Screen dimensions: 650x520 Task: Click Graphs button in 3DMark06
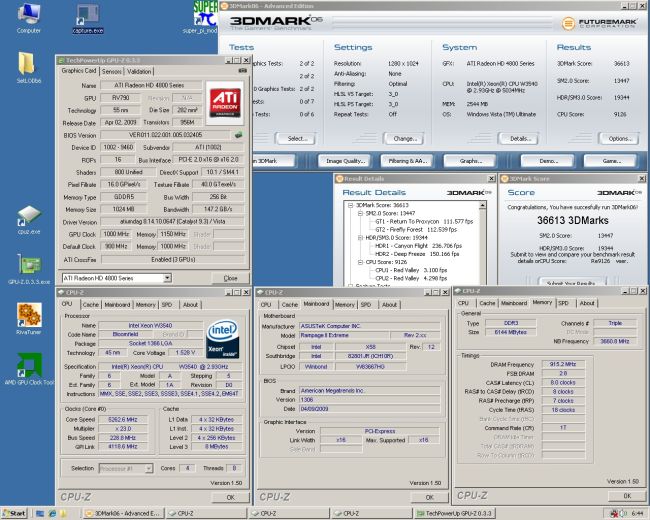click(x=470, y=161)
